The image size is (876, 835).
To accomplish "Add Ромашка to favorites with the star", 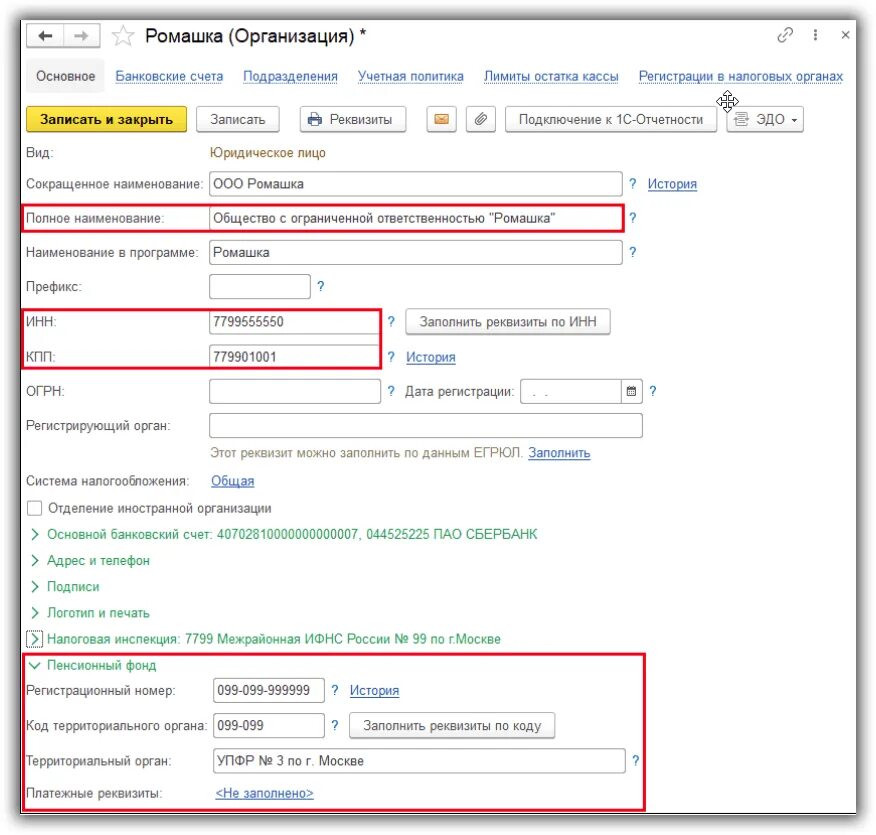I will coord(122,36).
